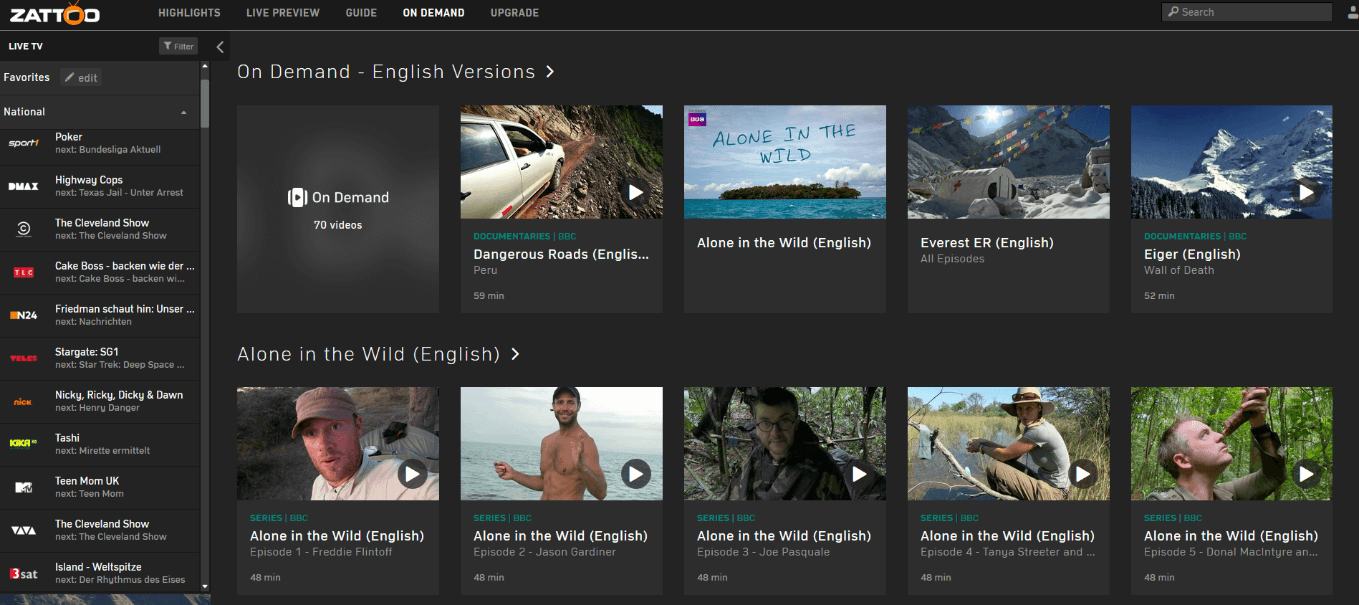Select Island - Weltspitze program row

point(100,573)
